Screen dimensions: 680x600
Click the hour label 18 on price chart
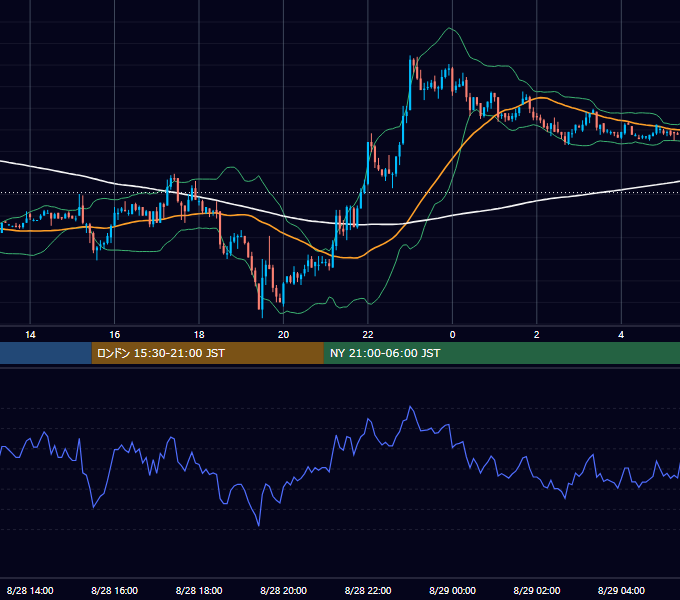[x=199, y=335]
